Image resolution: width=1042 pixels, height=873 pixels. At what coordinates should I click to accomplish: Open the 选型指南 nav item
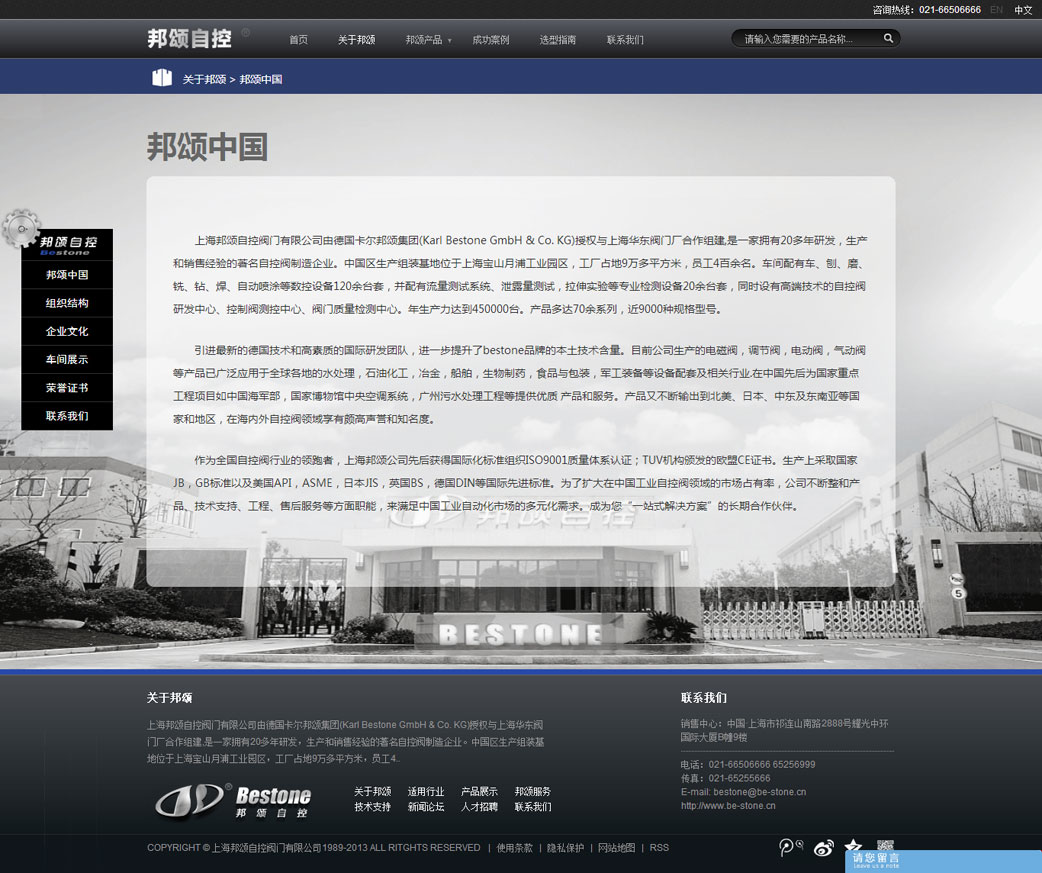click(x=558, y=40)
